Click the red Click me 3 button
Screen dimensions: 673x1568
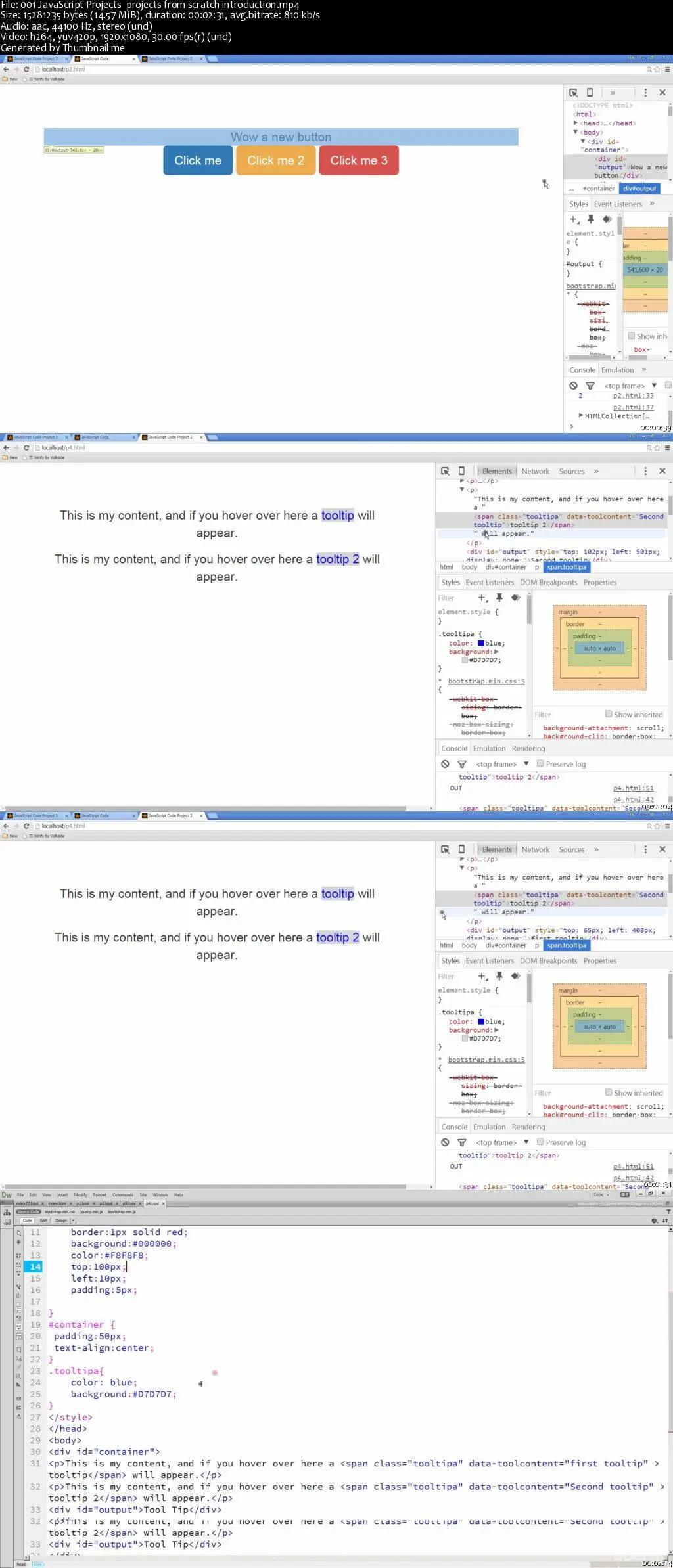click(359, 160)
